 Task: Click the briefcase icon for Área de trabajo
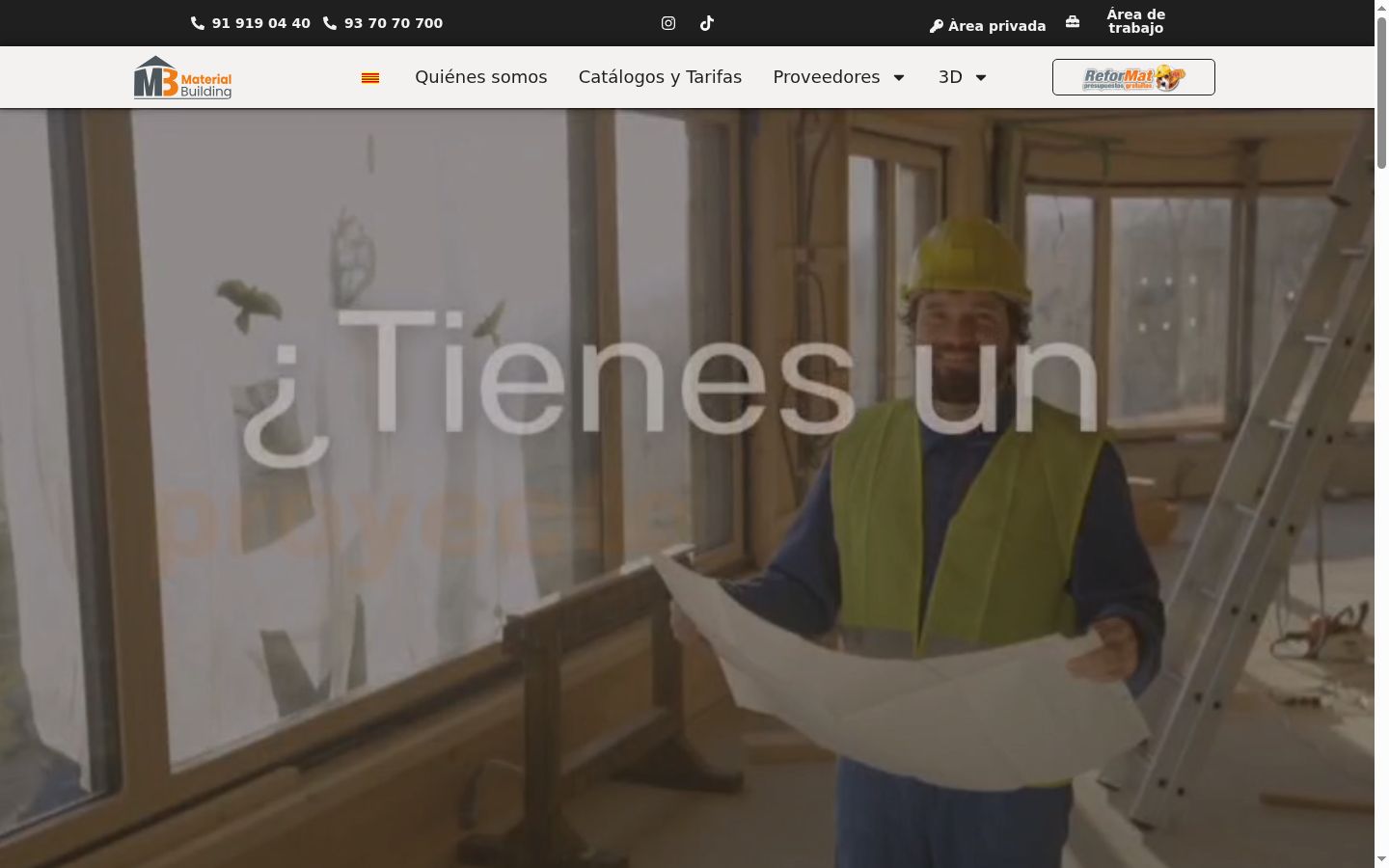point(1073,21)
